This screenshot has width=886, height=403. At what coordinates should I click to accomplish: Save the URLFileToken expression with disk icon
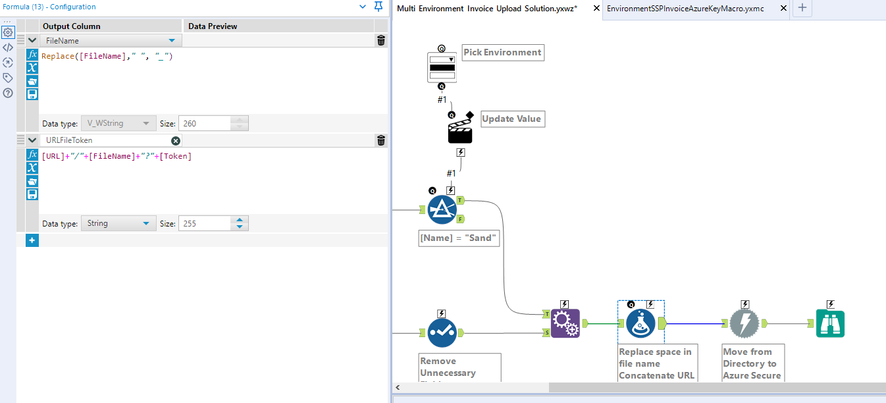[32, 194]
